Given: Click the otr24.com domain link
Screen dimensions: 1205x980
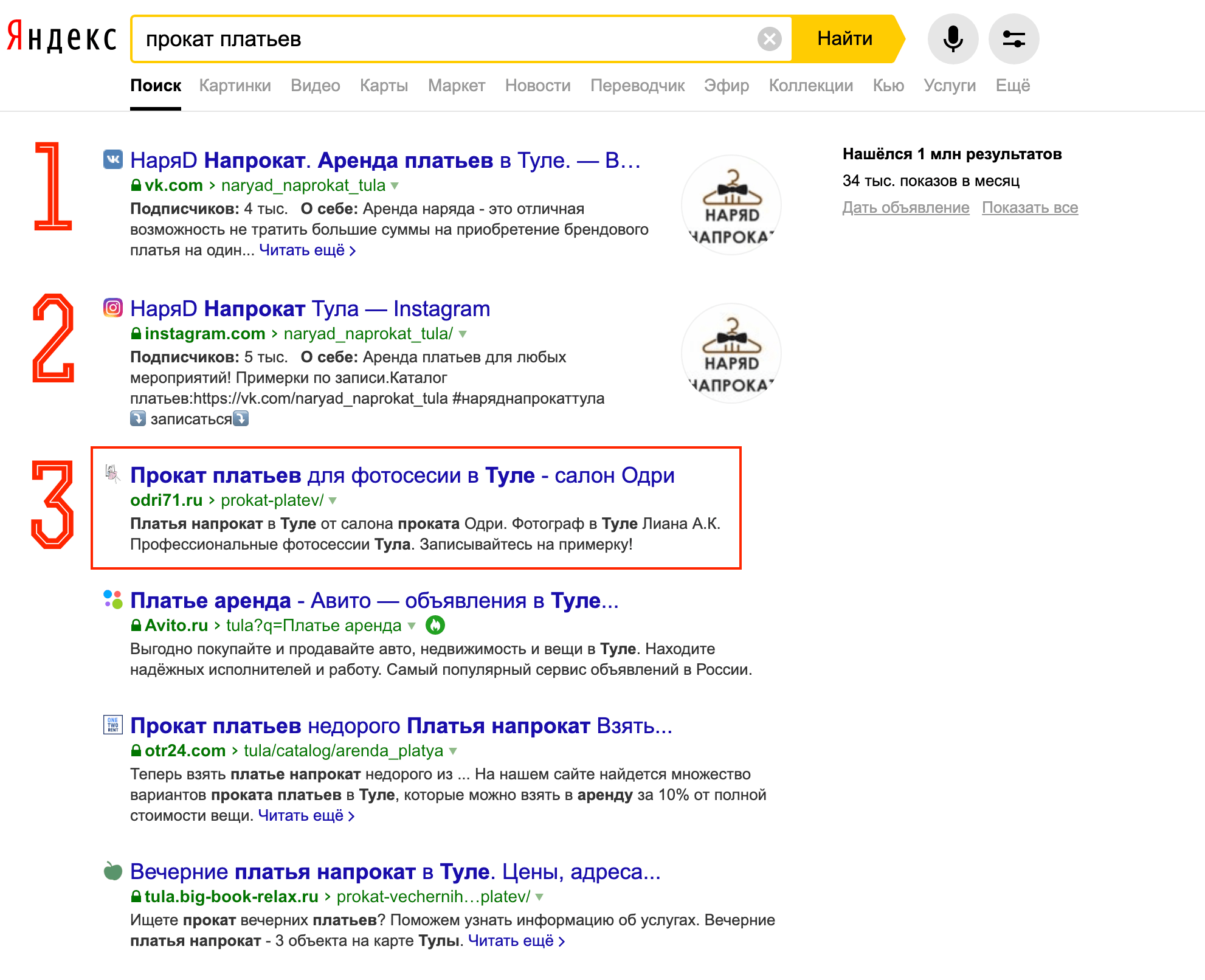Looking at the screenshot, I should point(185,750).
